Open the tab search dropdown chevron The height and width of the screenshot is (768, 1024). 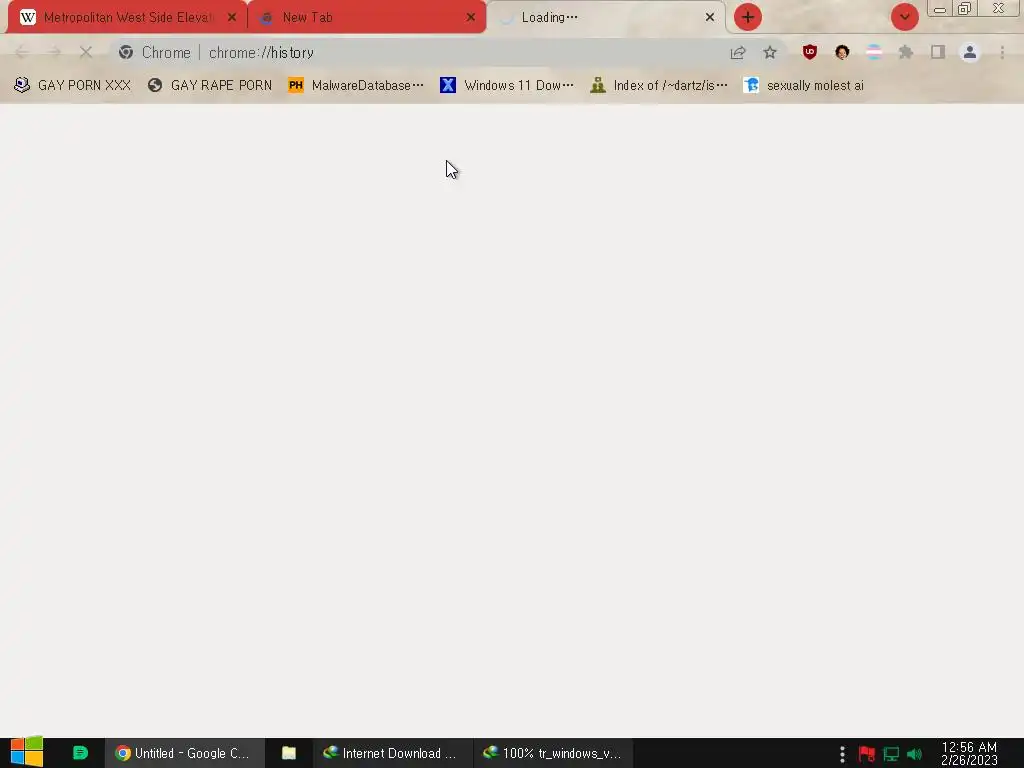pos(904,17)
